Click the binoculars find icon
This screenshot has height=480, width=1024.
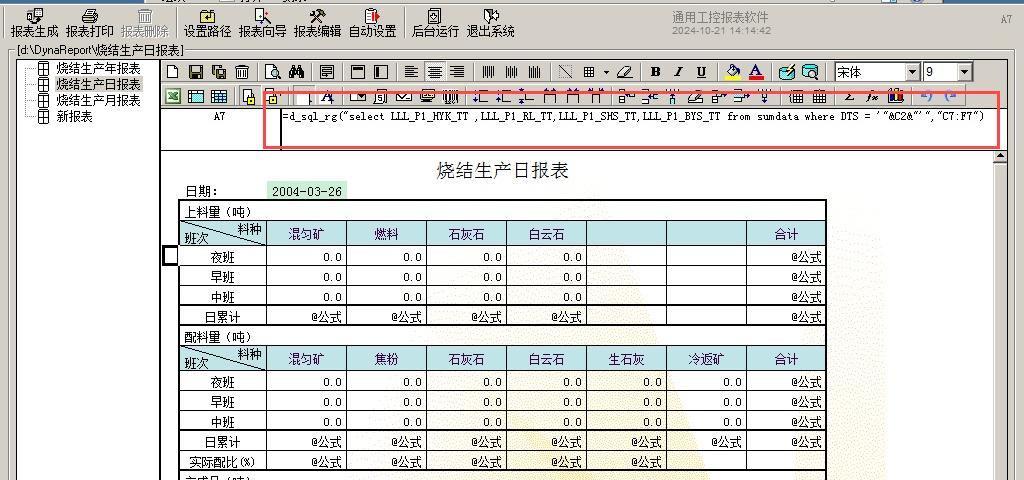click(x=296, y=72)
